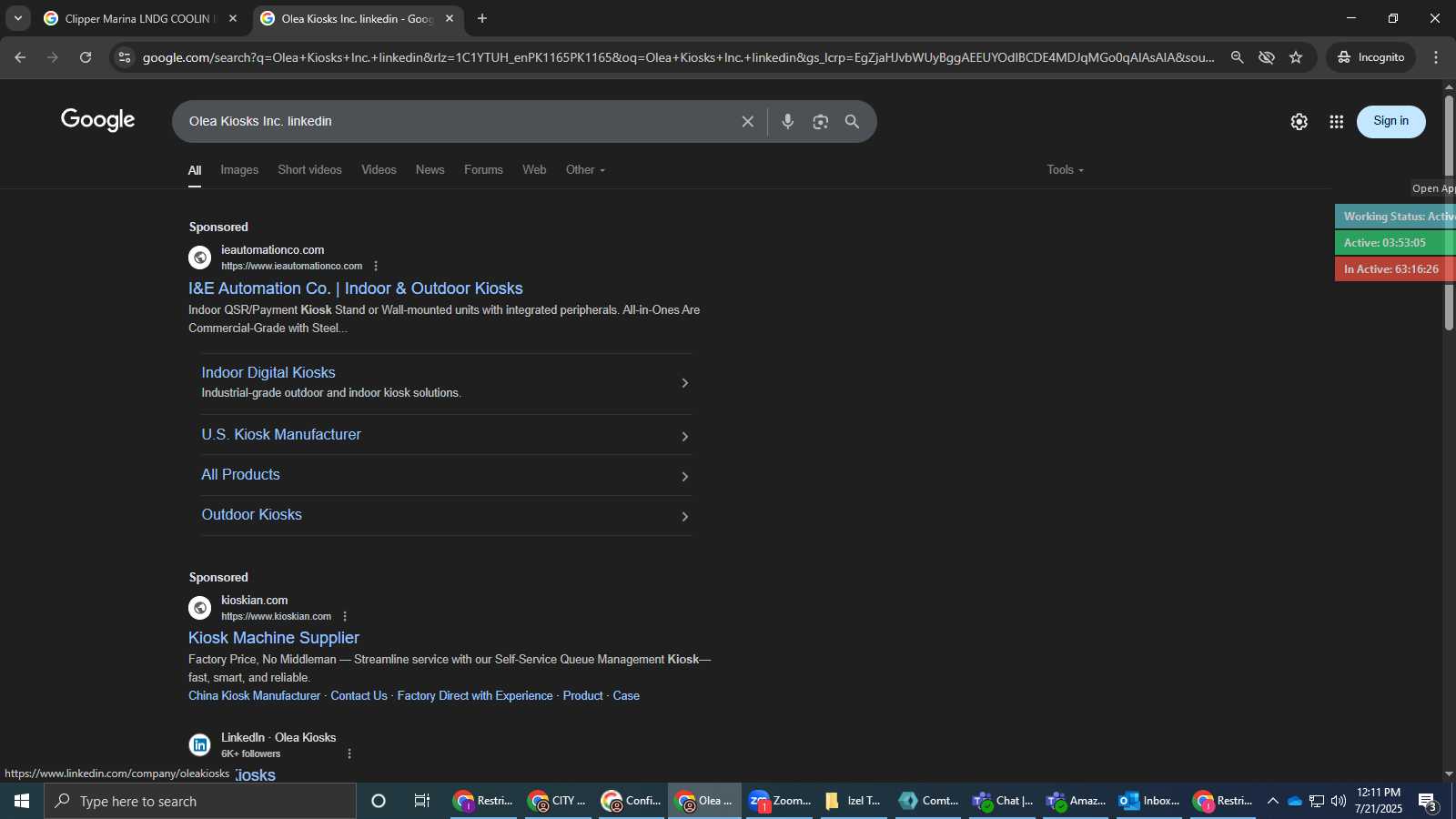Open I&E Automation Co. ad headline
Viewport: 1456px width, 819px height.
click(x=356, y=288)
